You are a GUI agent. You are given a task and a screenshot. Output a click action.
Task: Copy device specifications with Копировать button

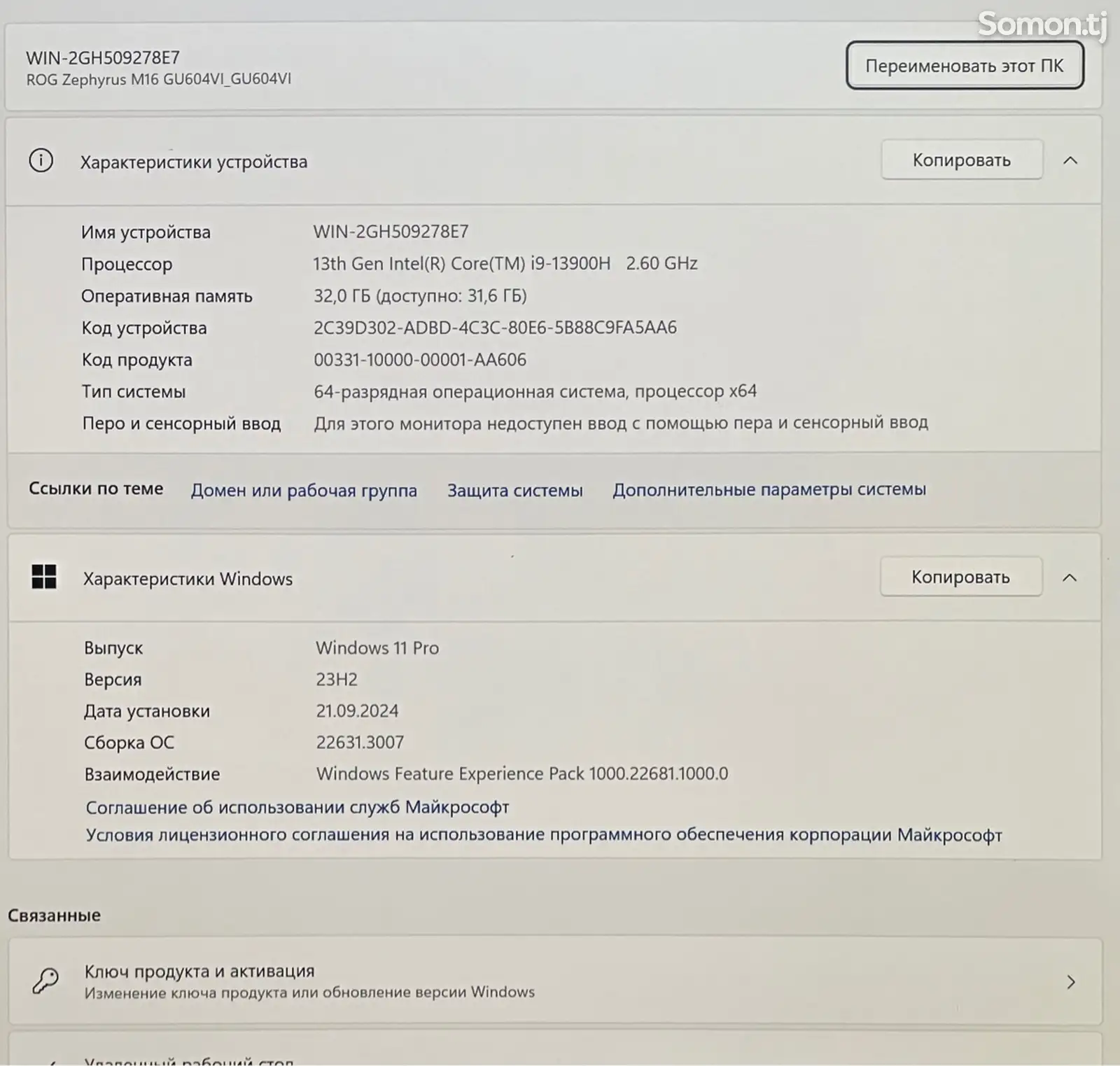[x=962, y=160]
